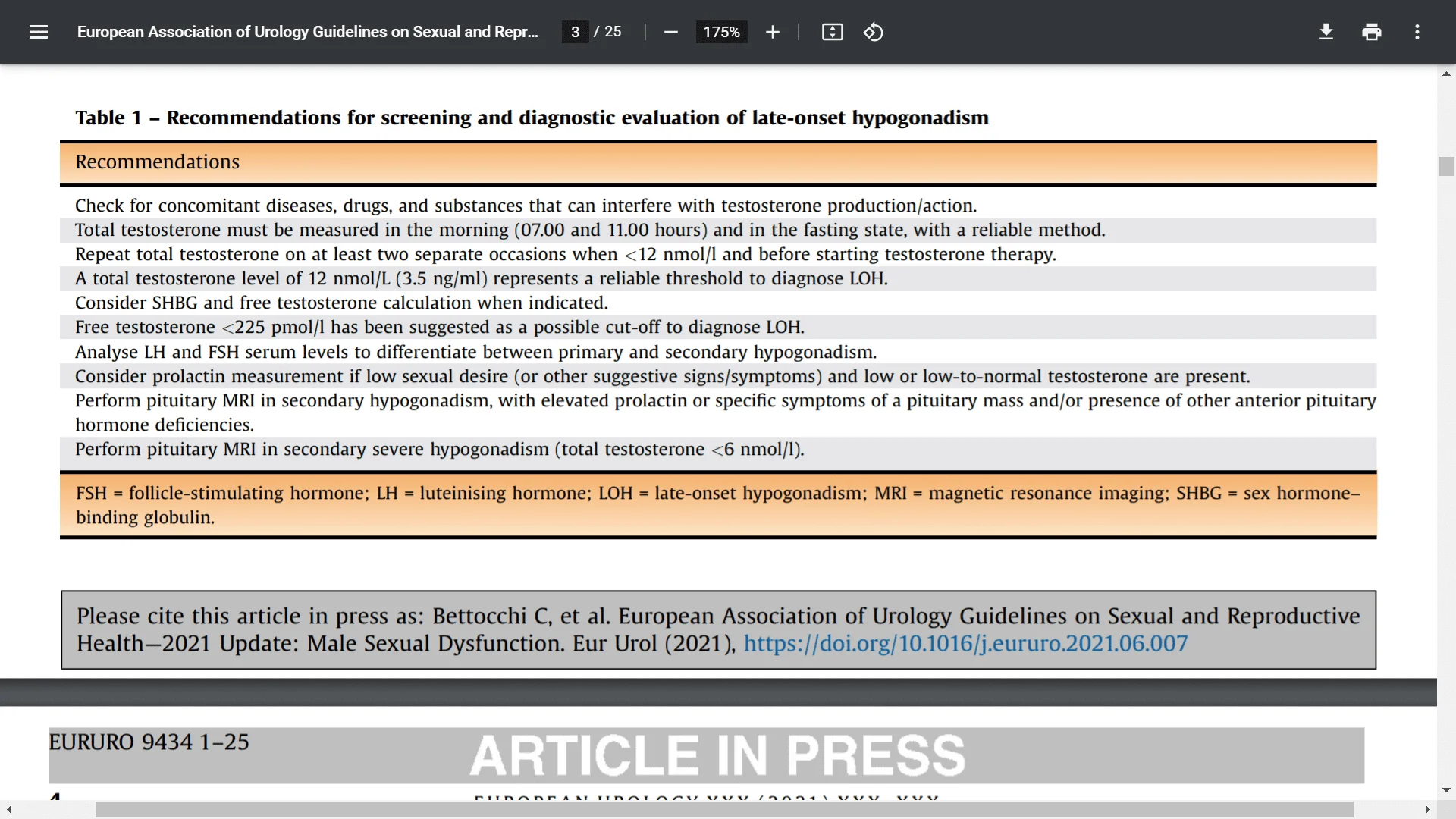Click the '/ 25' total pages text

pyautogui.click(x=607, y=32)
